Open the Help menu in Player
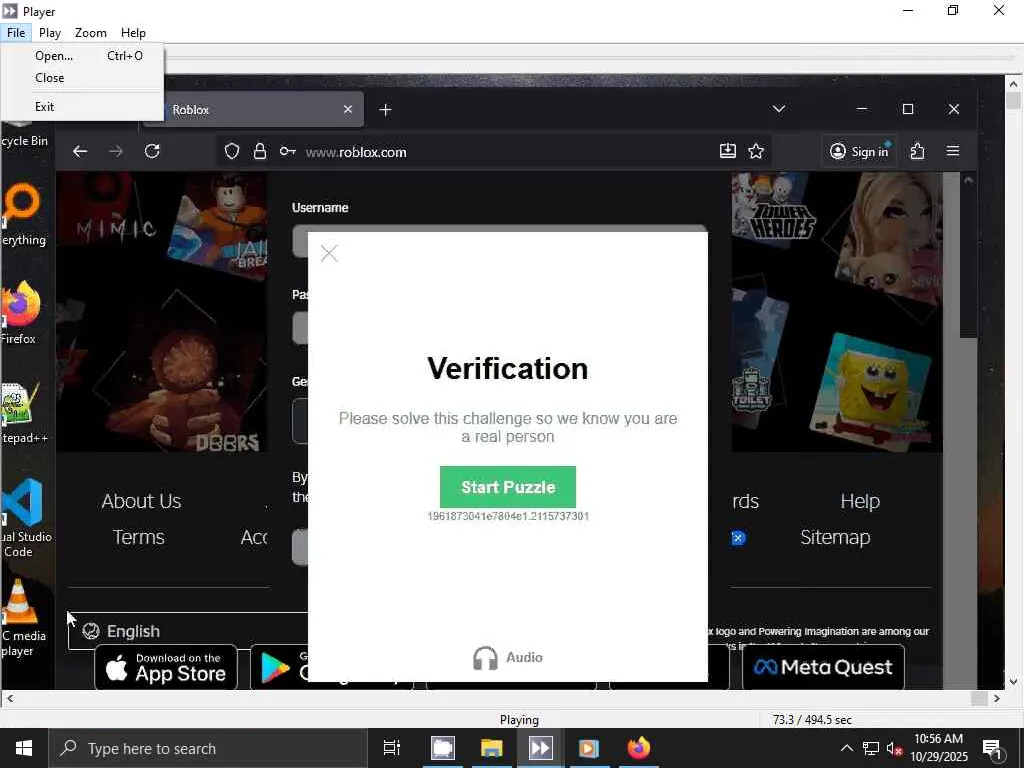Screen dimensions: 1024x768 tap(133, 33)
